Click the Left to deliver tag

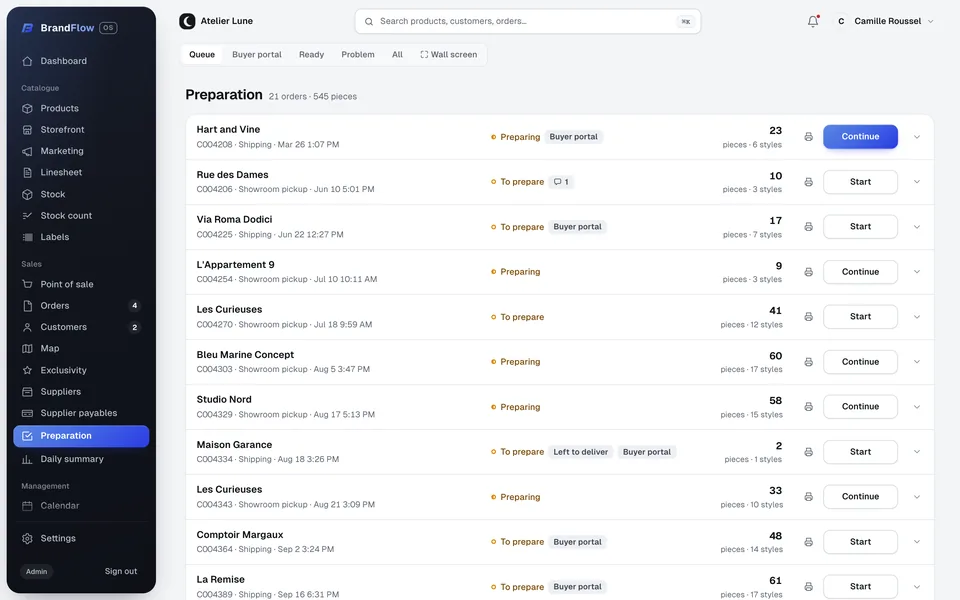point(580,452)
